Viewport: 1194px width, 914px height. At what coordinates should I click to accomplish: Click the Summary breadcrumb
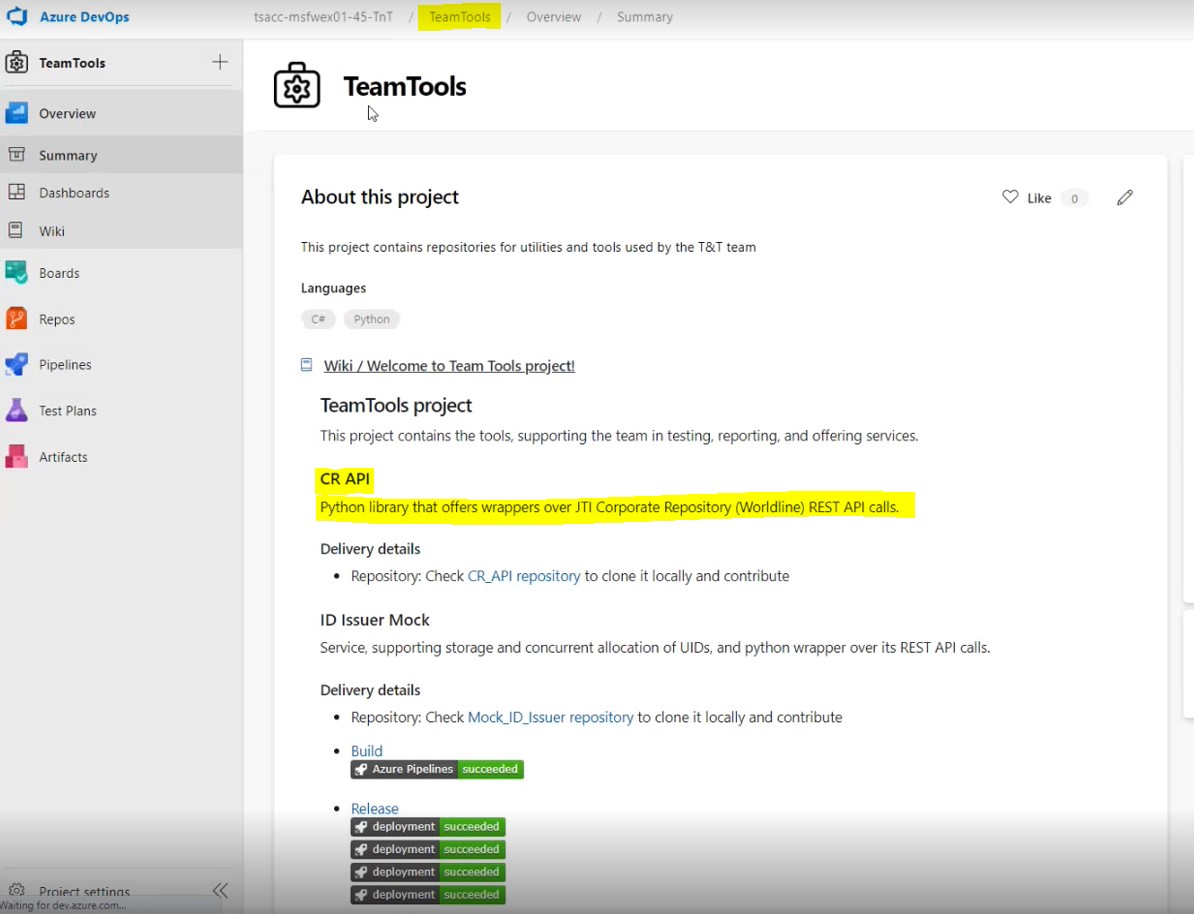coord(645,17)
